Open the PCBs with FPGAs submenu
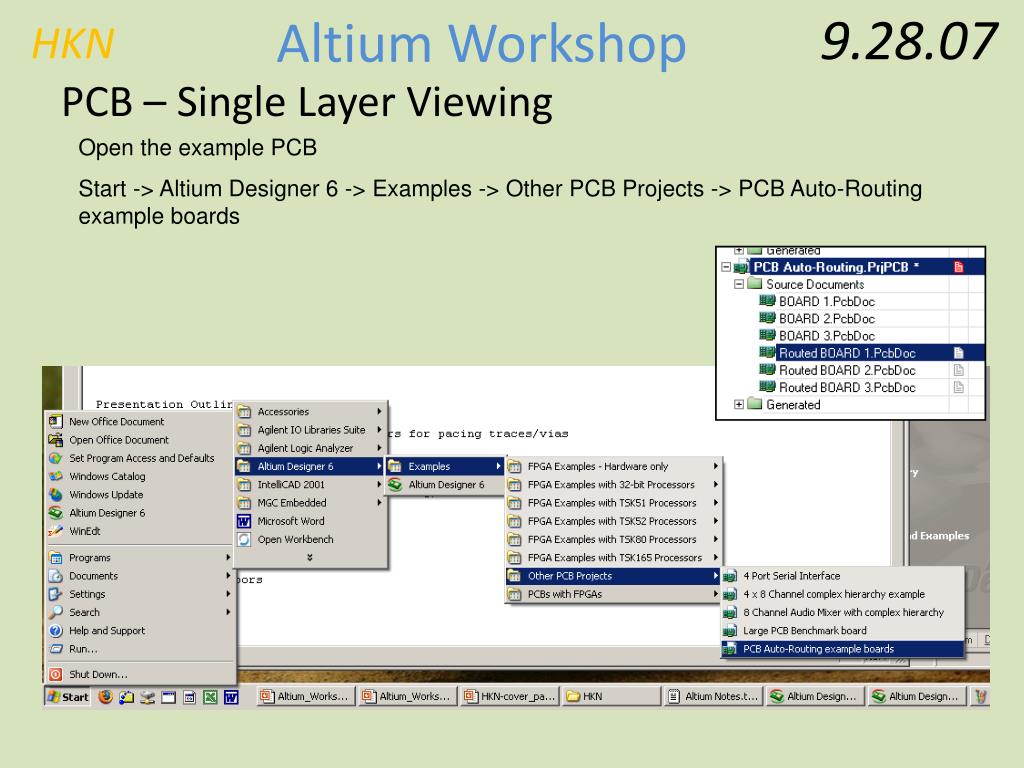The image size is (1024, 768). (x=614, y=595)
